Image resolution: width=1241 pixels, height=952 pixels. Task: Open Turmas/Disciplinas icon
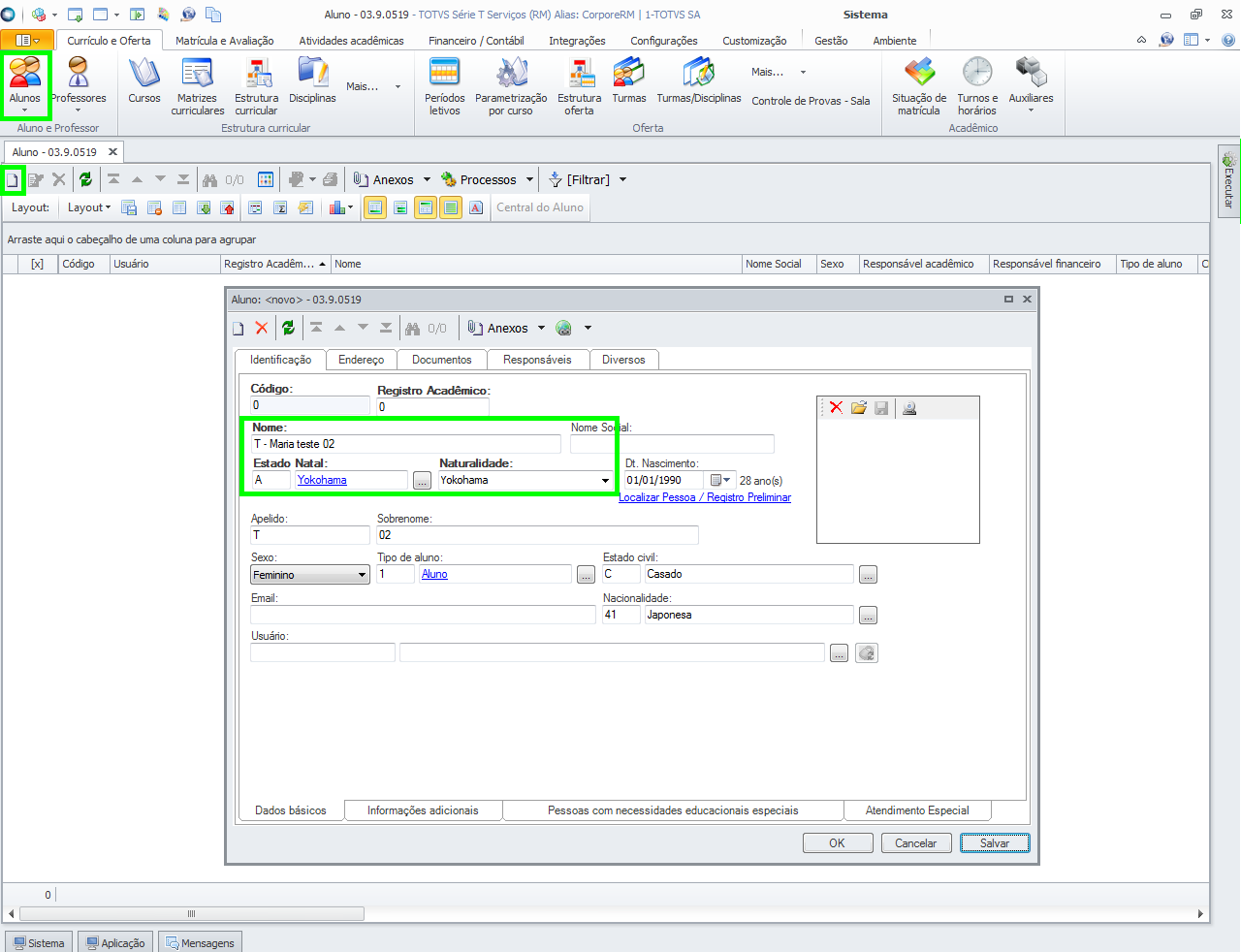click(x=699, y=80)
